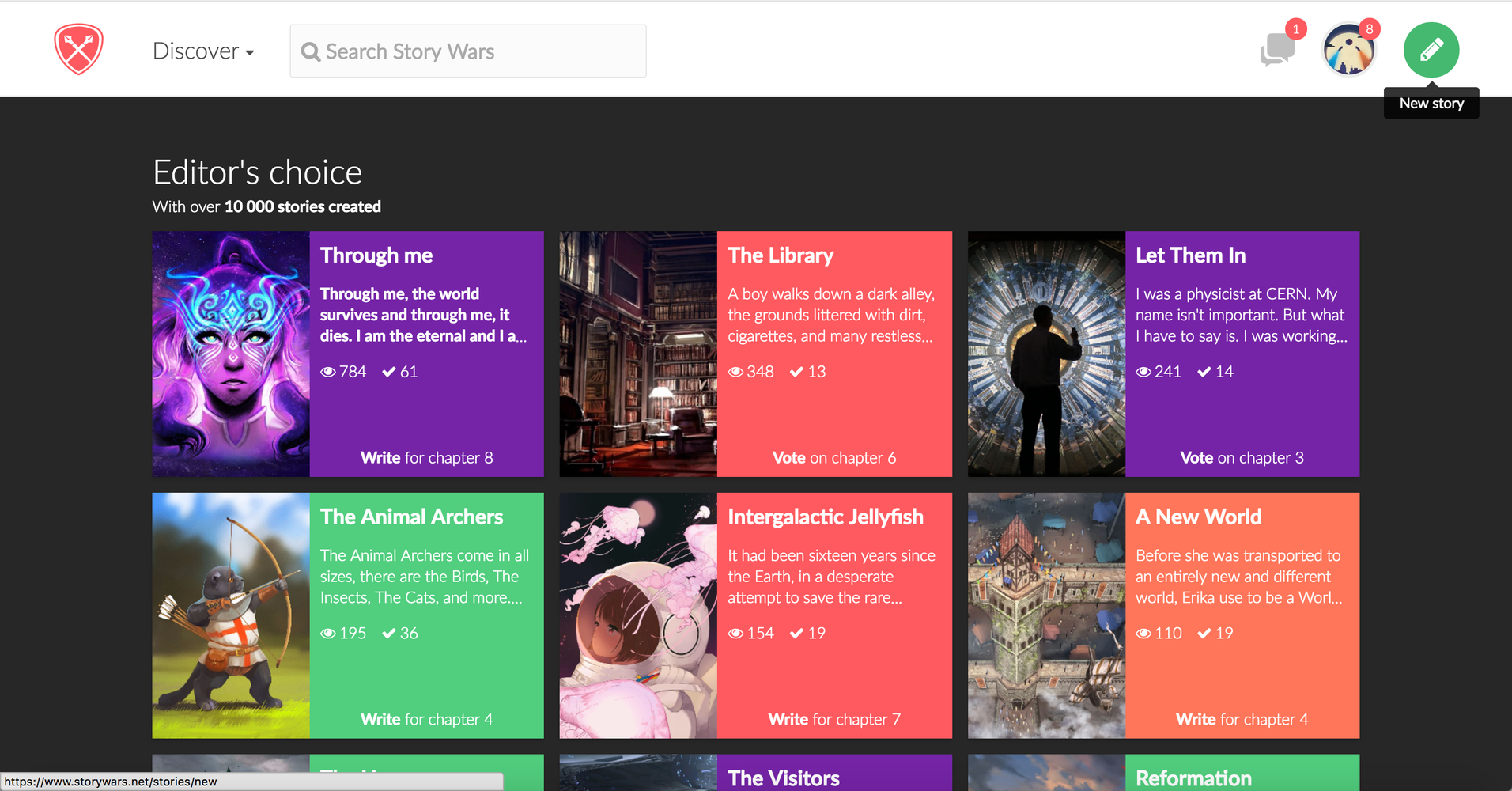
Task: Click the checkmark icon showing 61
Action: pyautogui.click(x=389, y=372)
